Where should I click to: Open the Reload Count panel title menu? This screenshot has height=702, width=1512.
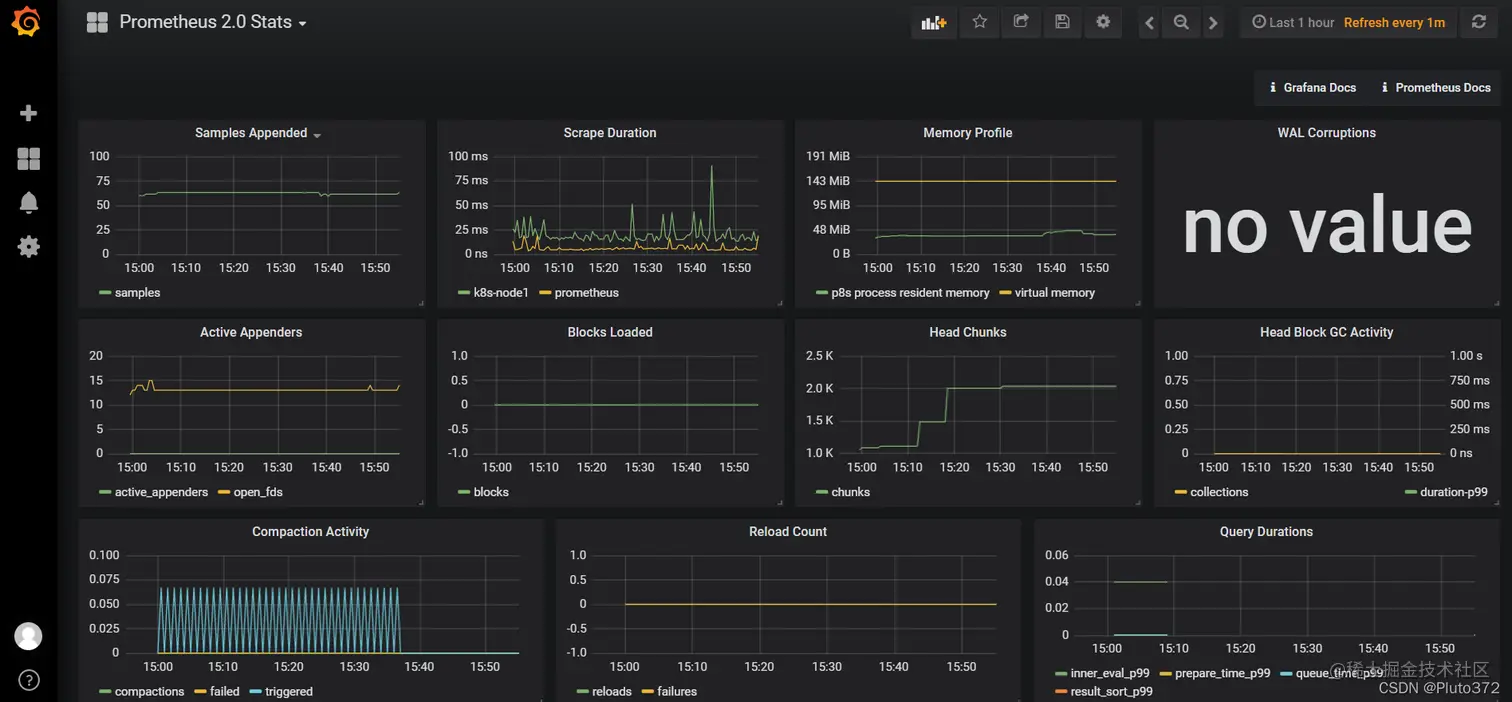788,532
